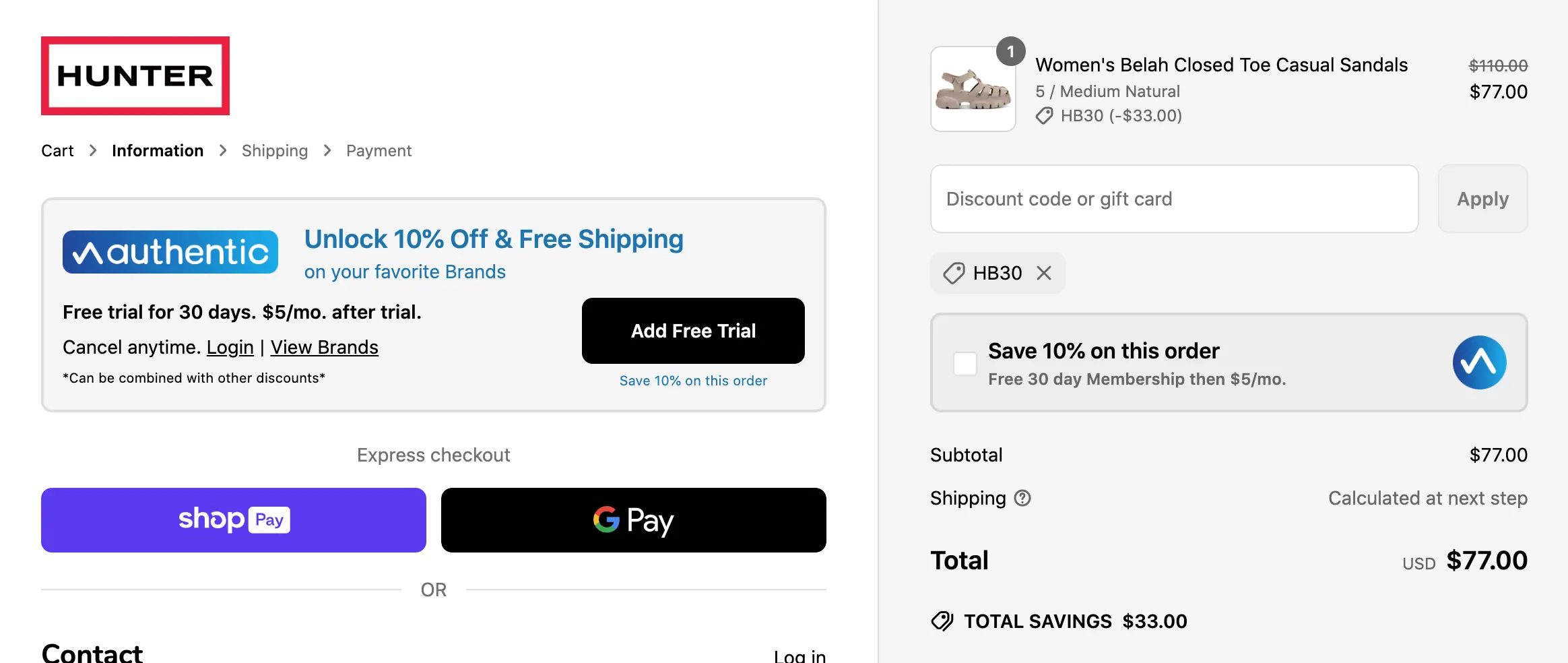The width and height of the screenshot is (1568, 663).
Task: Click the sandals product thumbnail
Action: point(973,90)
